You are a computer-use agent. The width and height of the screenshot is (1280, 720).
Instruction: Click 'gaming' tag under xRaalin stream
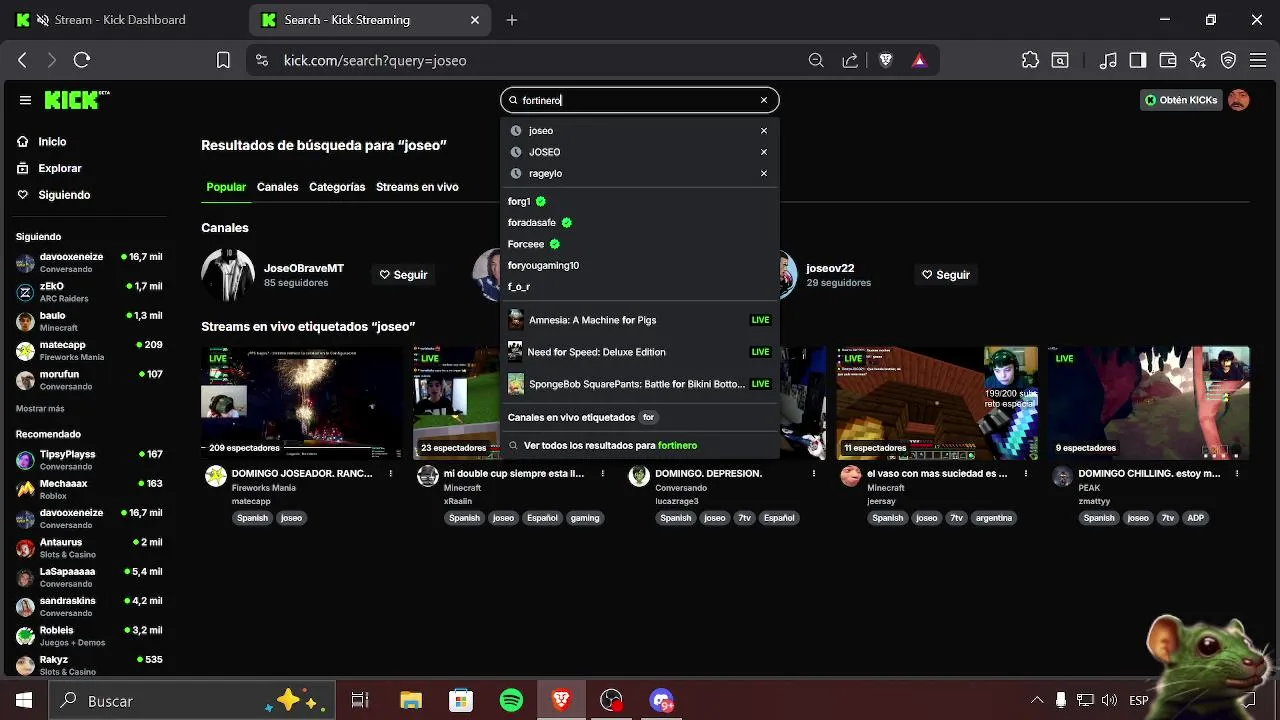click(x=585, y=518)
